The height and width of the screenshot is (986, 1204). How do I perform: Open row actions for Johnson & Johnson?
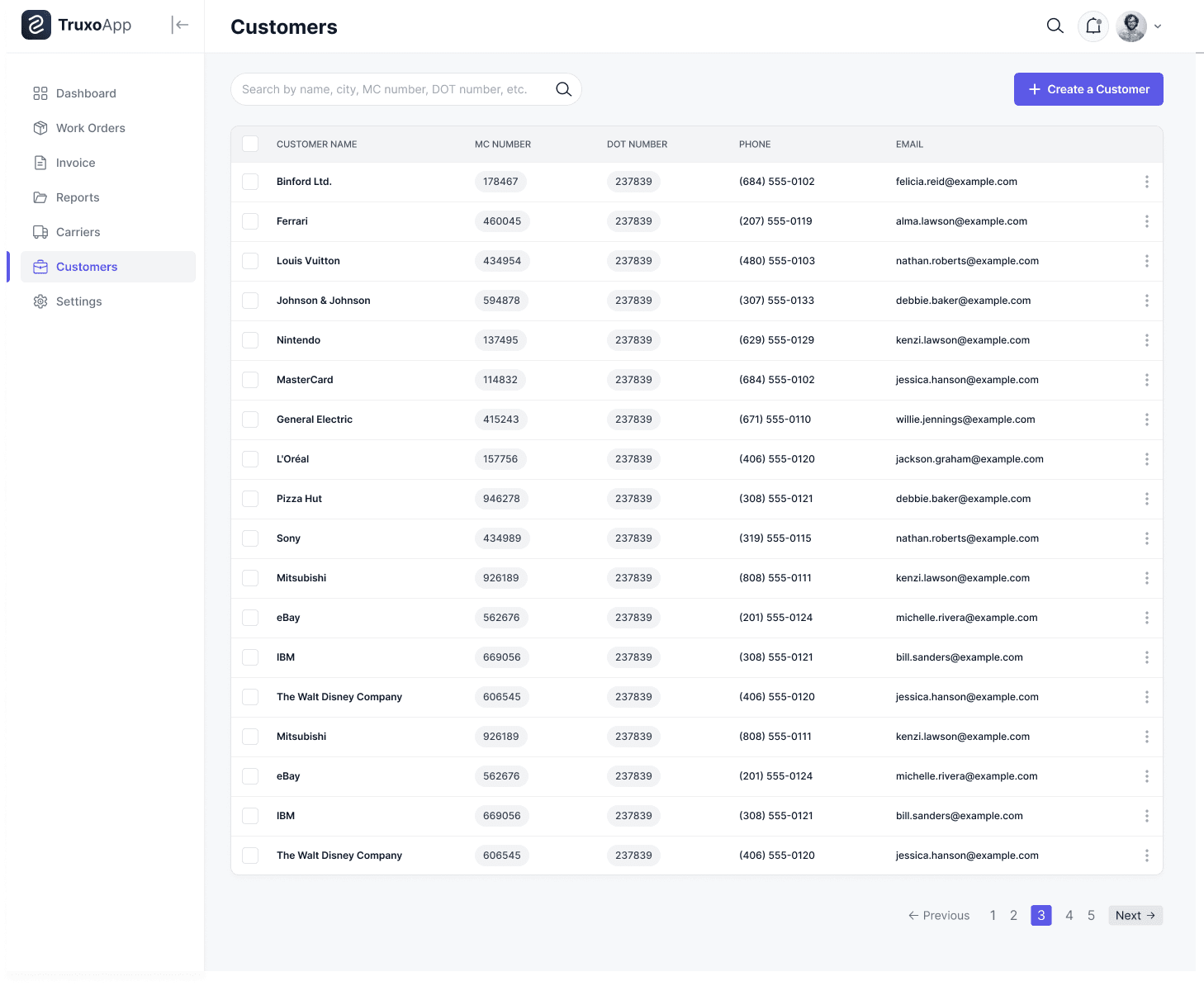point(1146,301)
